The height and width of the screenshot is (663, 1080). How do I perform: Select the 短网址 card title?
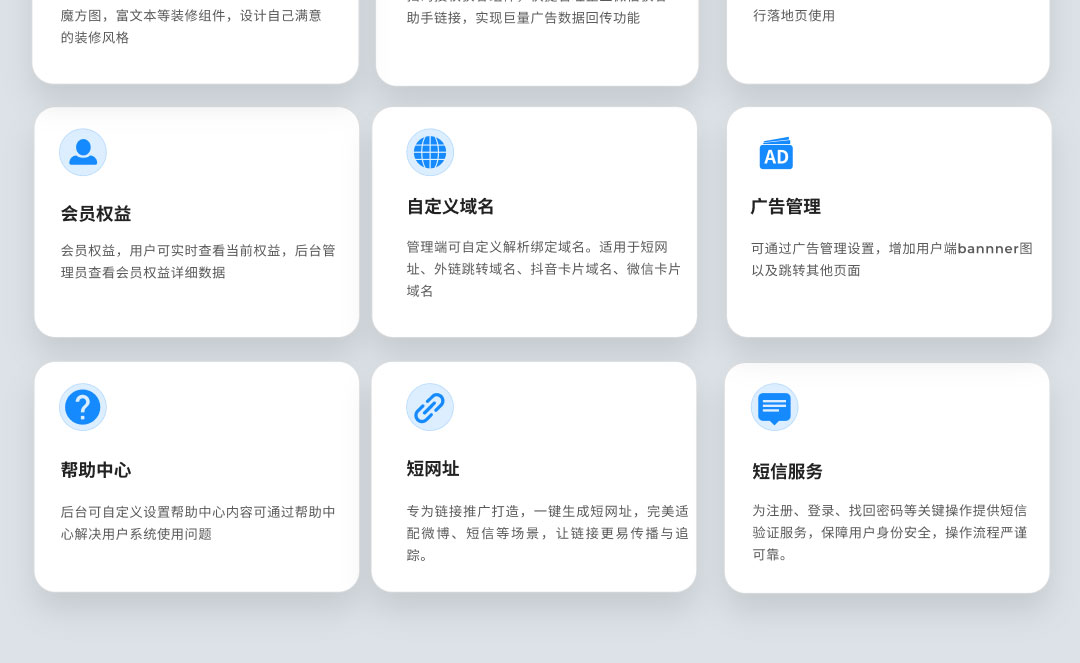pyautogui.click(x=433, y=469)
